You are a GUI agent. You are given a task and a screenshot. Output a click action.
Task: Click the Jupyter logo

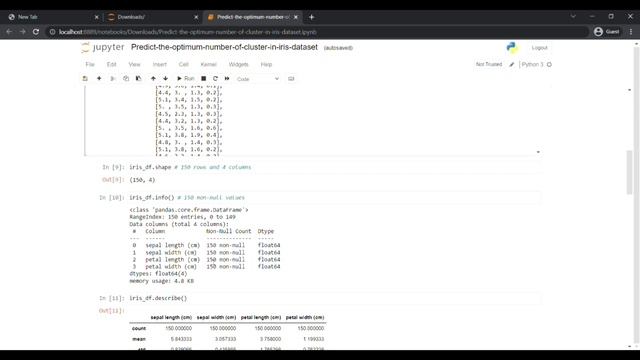click(x=103, y=47)
